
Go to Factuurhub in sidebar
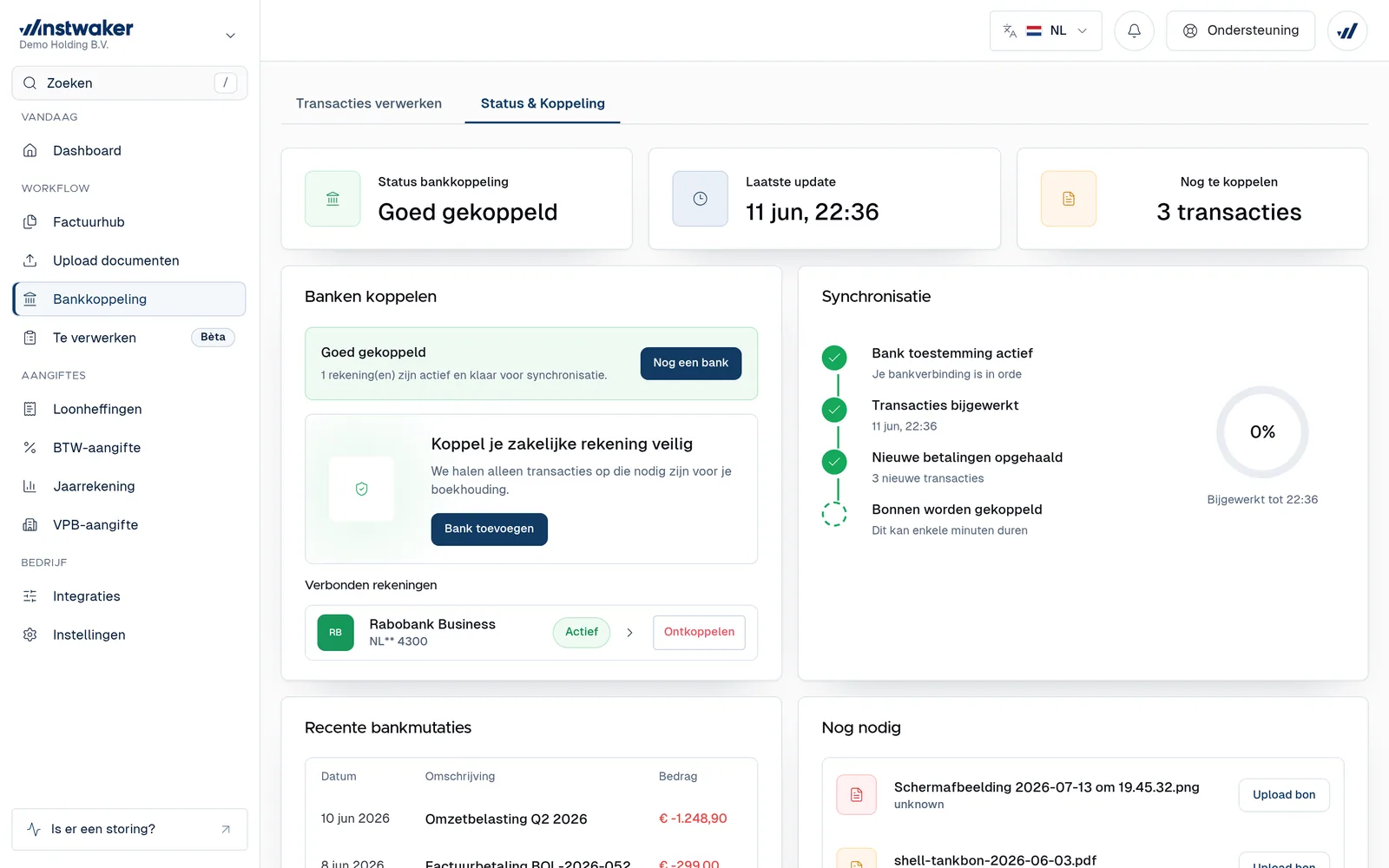(x=129, y=222)
